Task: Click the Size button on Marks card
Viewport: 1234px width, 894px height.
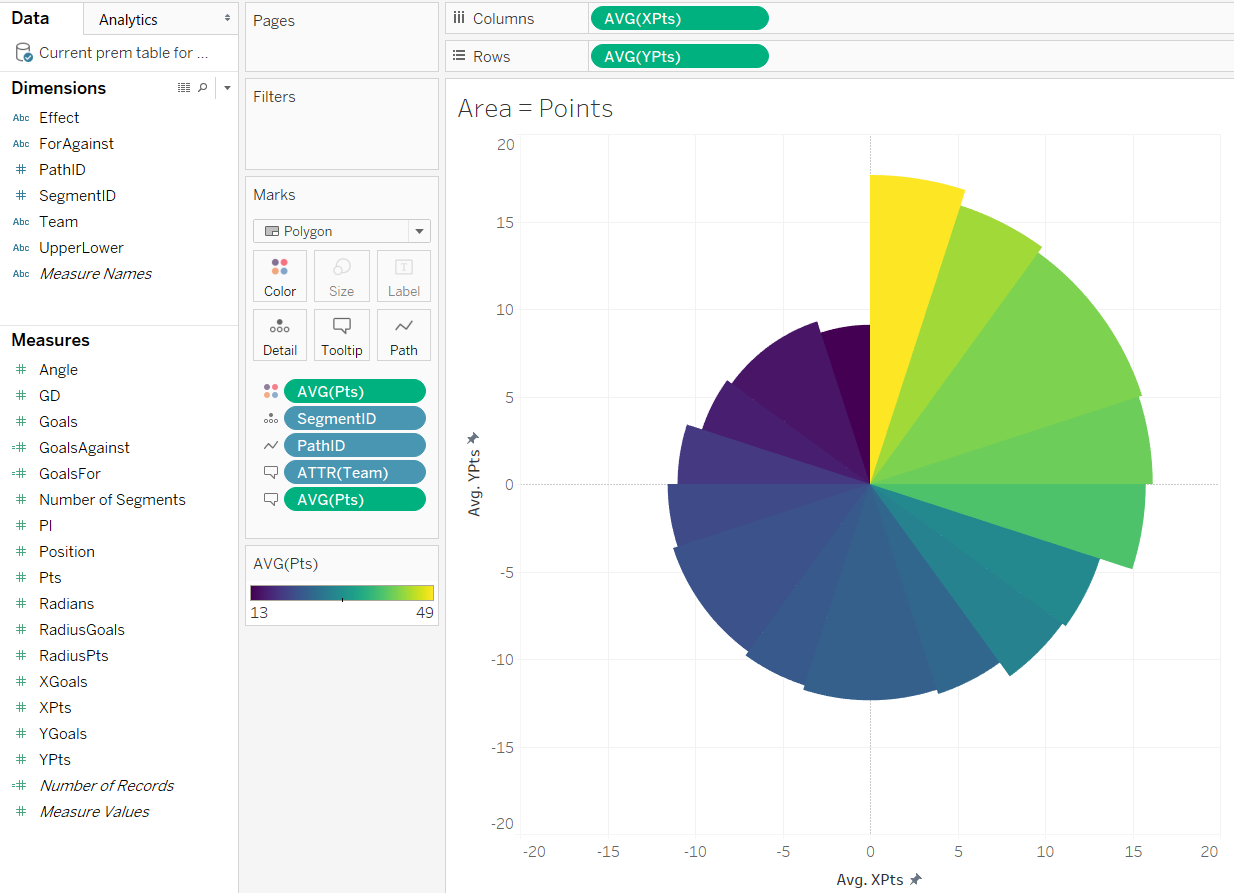Action: coord(342,276)
